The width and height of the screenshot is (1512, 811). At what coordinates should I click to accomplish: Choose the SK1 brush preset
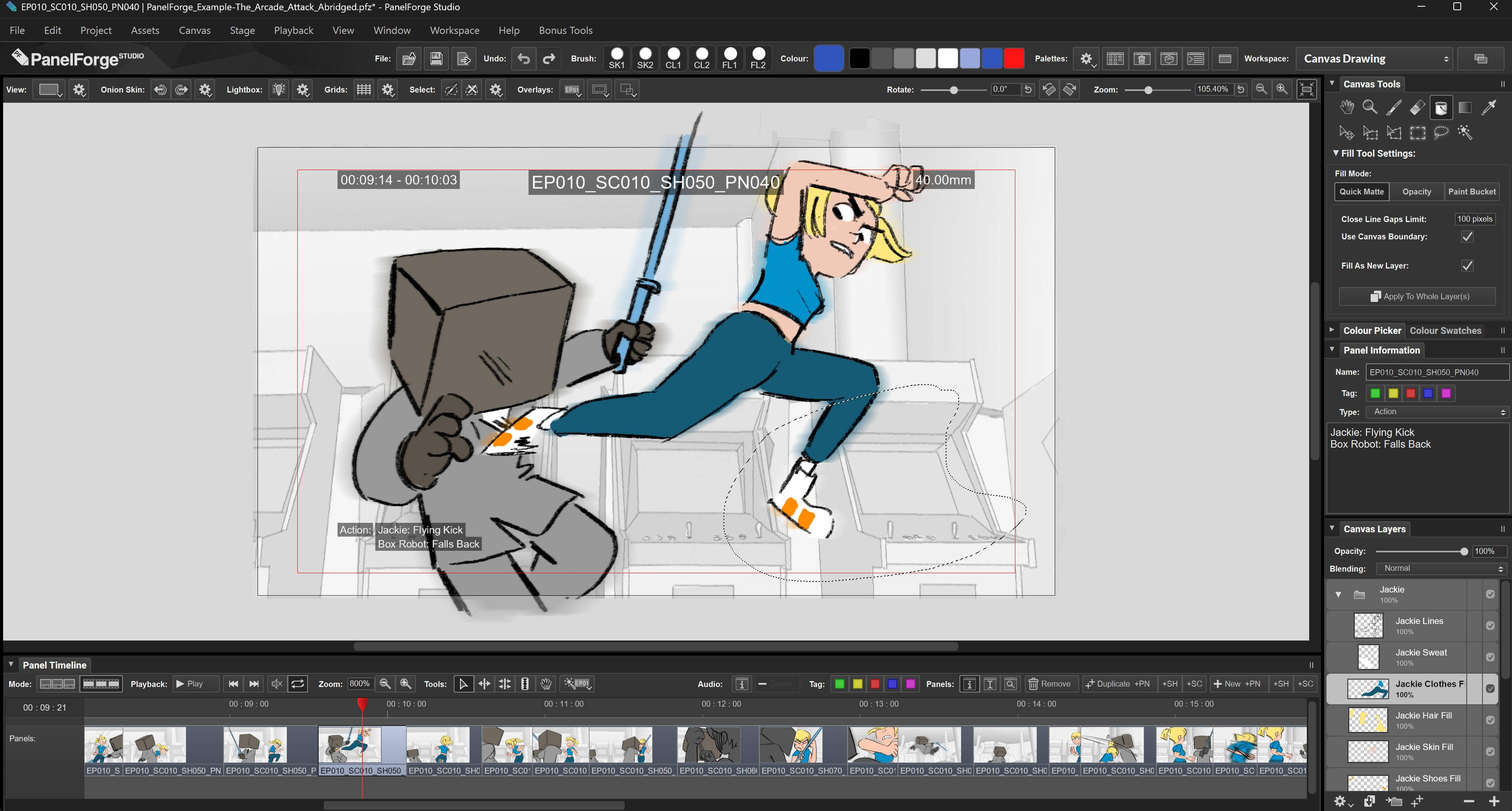click(617, 59)
